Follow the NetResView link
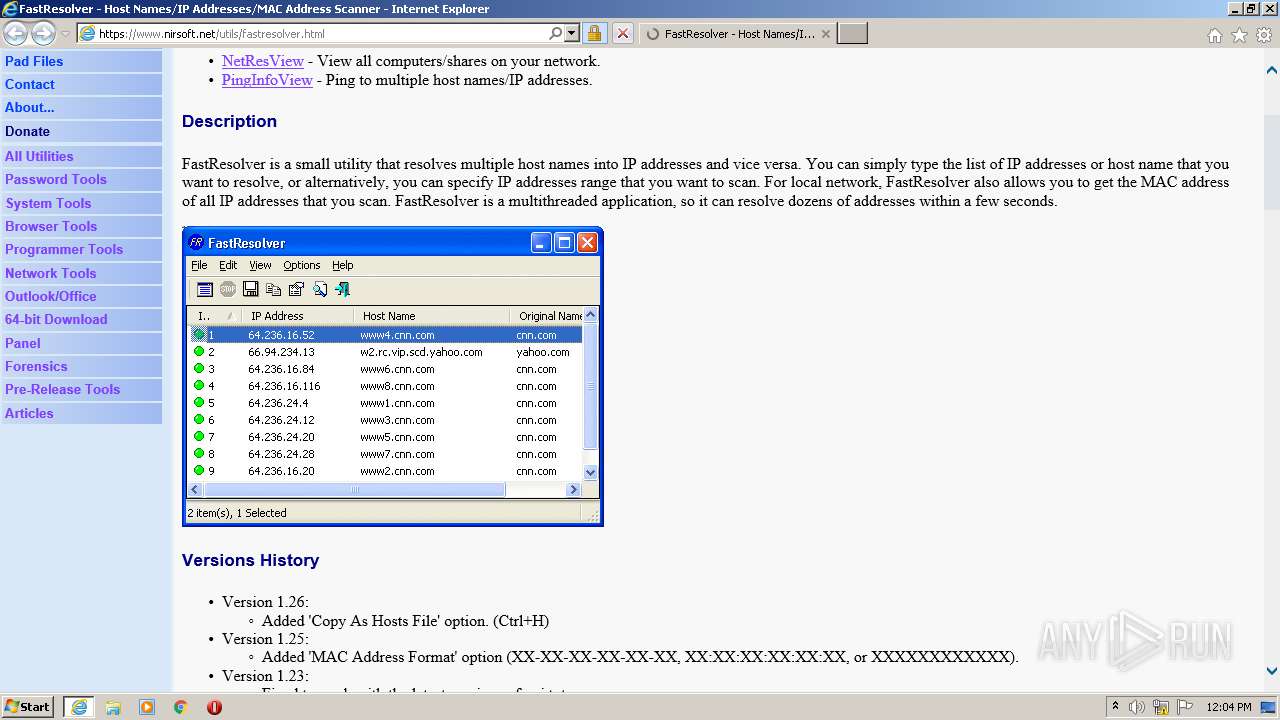 (263, 61)
